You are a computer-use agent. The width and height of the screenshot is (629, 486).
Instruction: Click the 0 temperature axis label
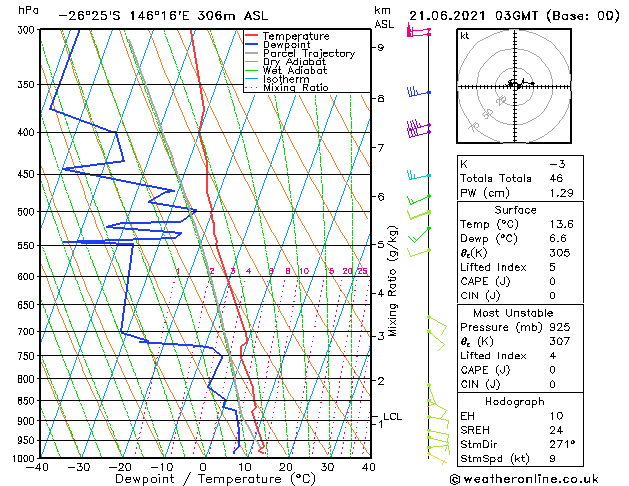click(203, 467)
